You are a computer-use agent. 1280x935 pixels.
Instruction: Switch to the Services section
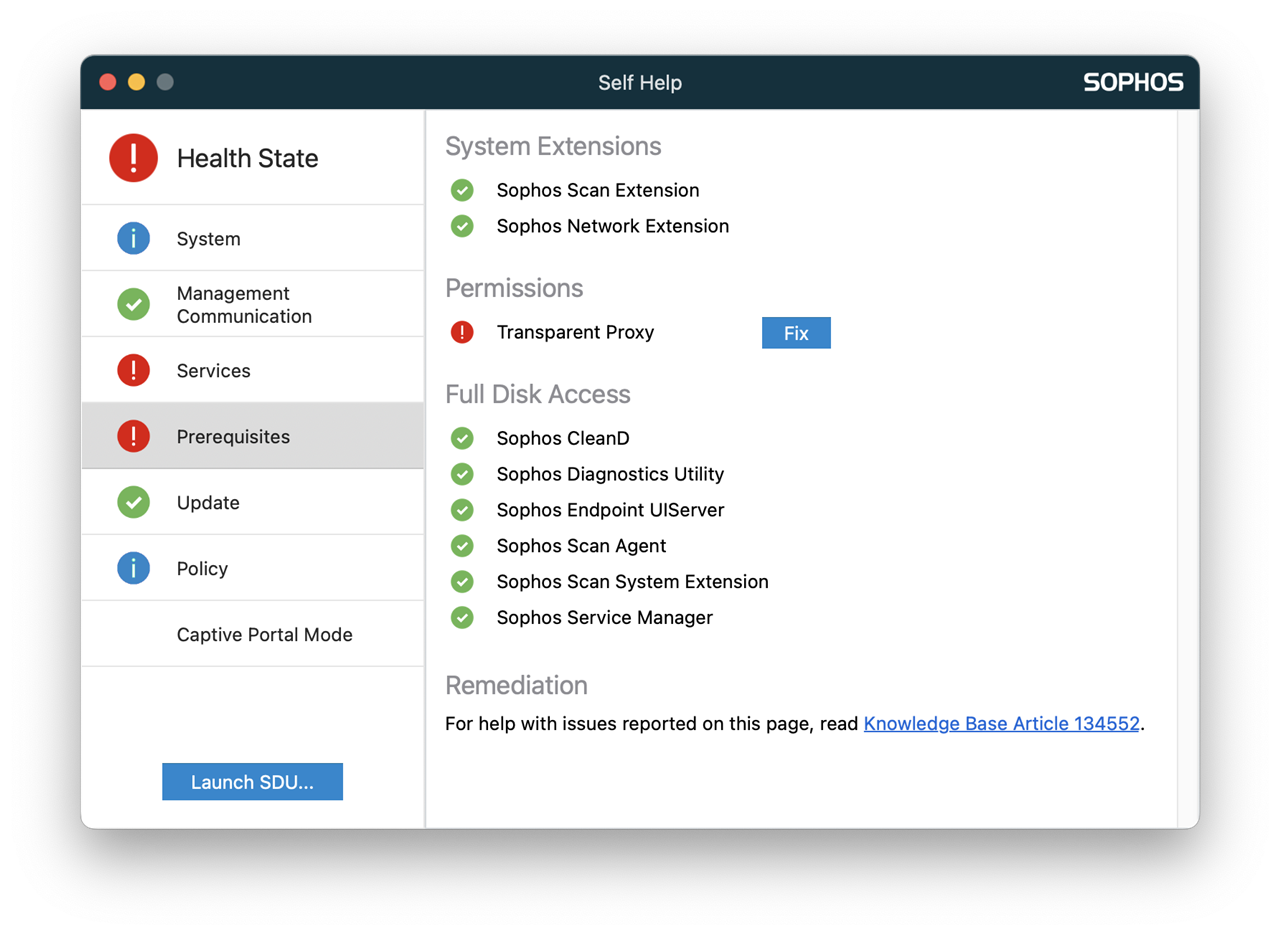[252, 371]
